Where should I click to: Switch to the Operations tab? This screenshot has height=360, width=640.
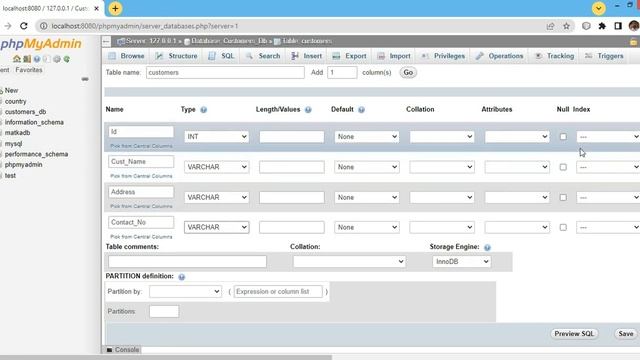tap(500, 56)
